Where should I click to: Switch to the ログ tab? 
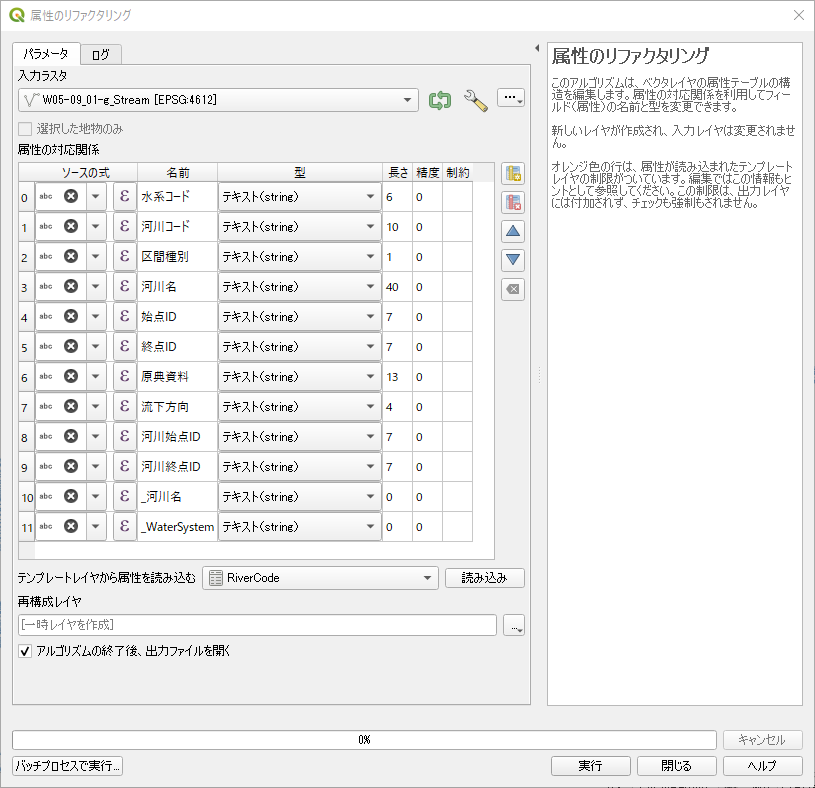click(100, 54)
